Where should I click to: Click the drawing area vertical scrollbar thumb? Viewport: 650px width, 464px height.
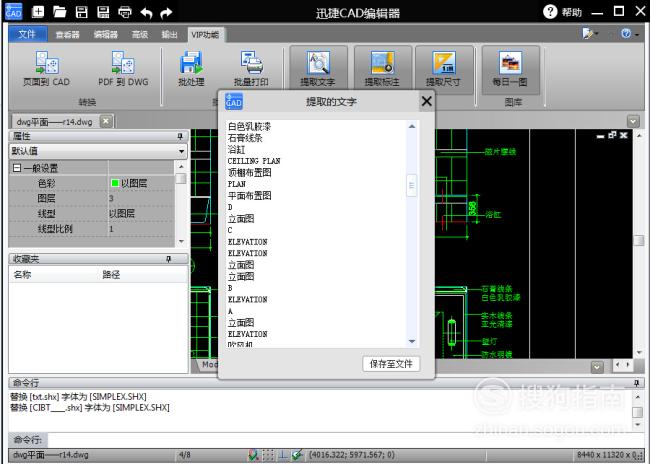point(639,241)
